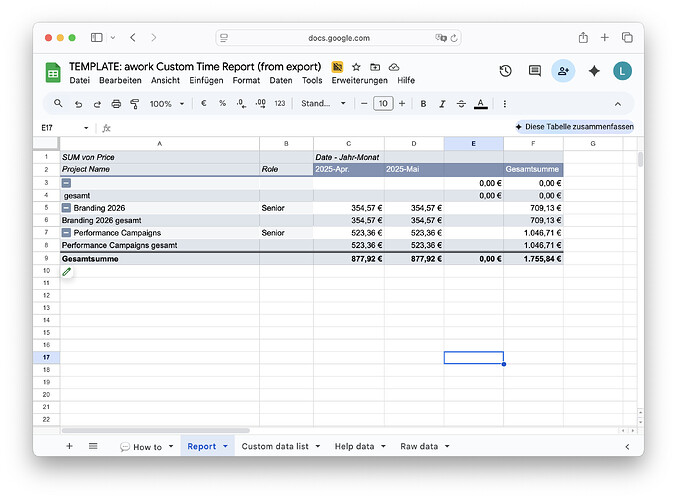Toggle strikethrough formatting
This screenshot has height=500, width=676.
(x=461, y=104)
